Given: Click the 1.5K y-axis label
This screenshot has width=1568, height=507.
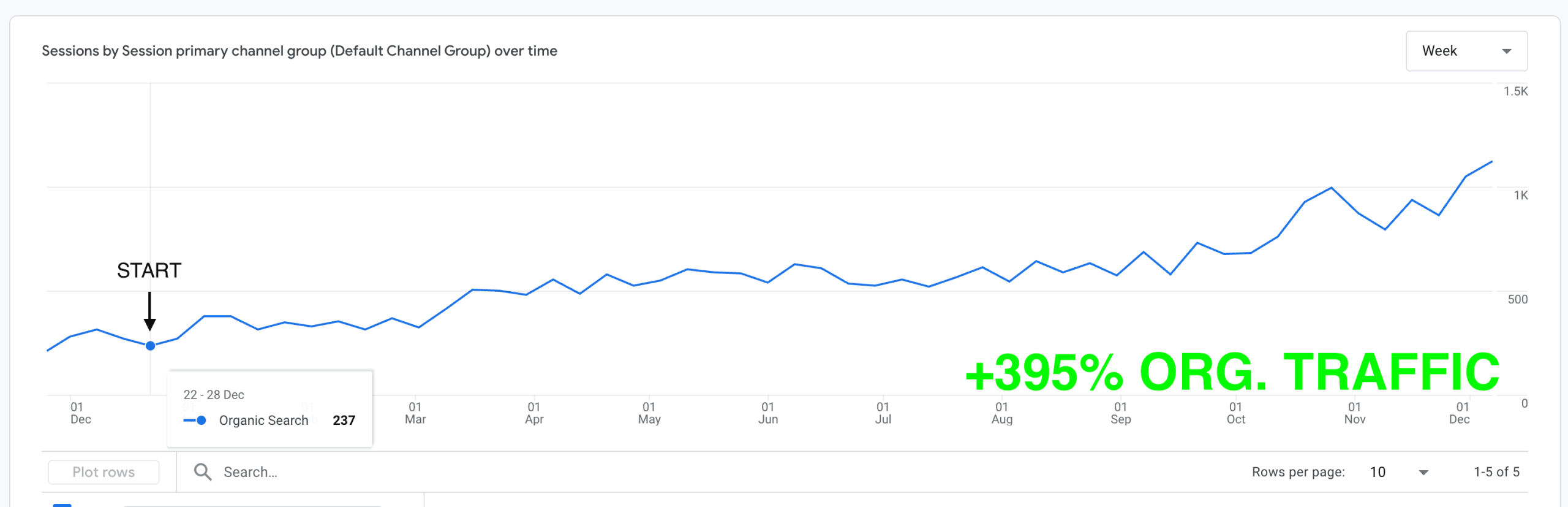Looking at the screenshot, I should (1515, 91).
